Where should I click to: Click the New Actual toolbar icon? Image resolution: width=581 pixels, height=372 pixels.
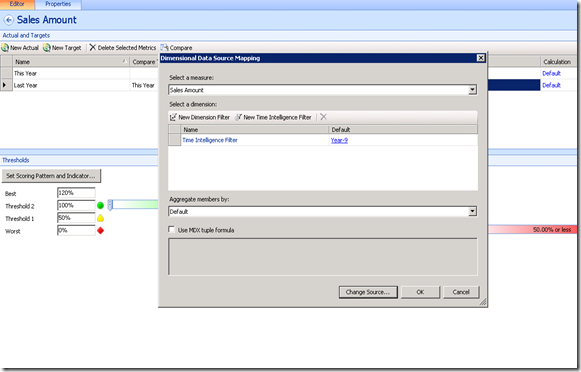click(5, 47)
